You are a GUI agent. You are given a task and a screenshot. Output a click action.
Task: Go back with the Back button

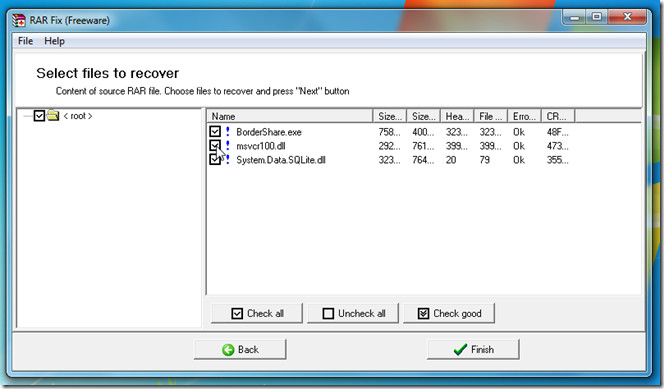tap(240, 349)
